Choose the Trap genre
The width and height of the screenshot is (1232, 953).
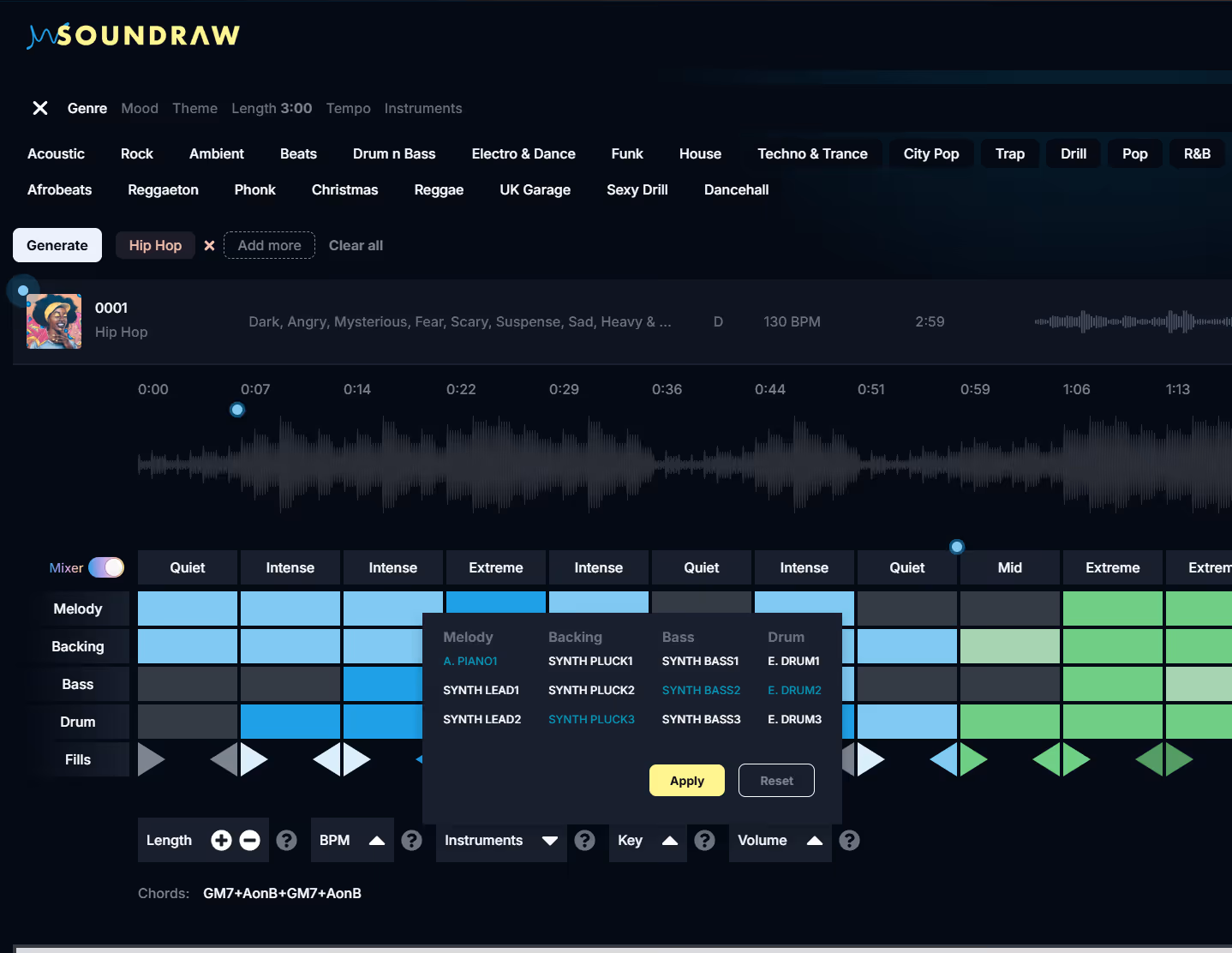[x=1010, y=154]
